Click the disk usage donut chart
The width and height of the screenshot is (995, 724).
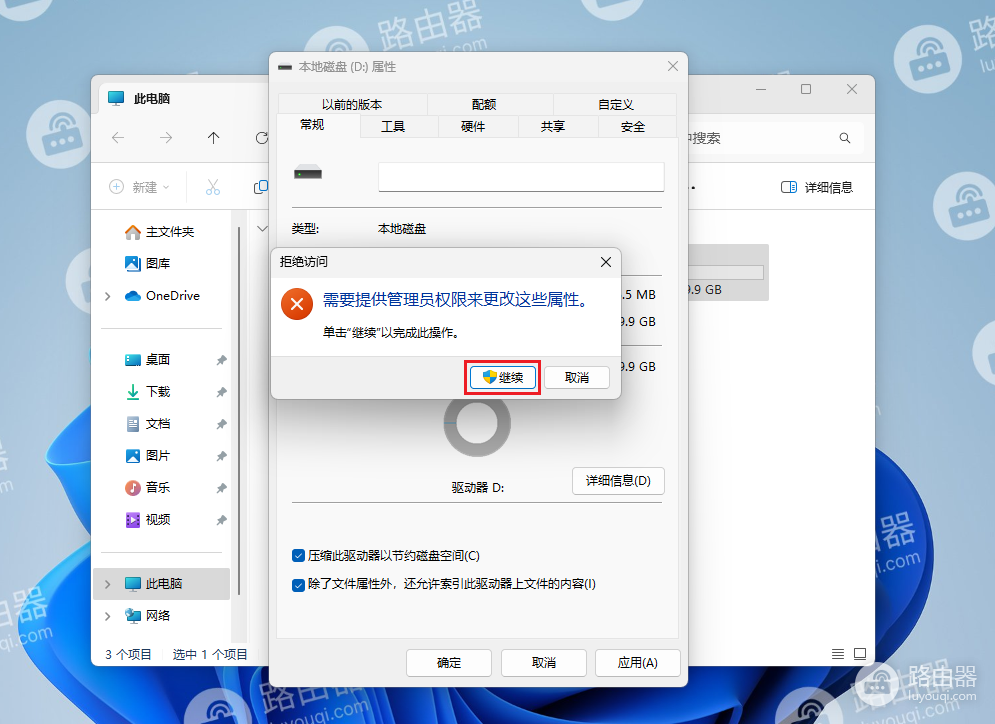pyautogui.click(x=477, y=423)
